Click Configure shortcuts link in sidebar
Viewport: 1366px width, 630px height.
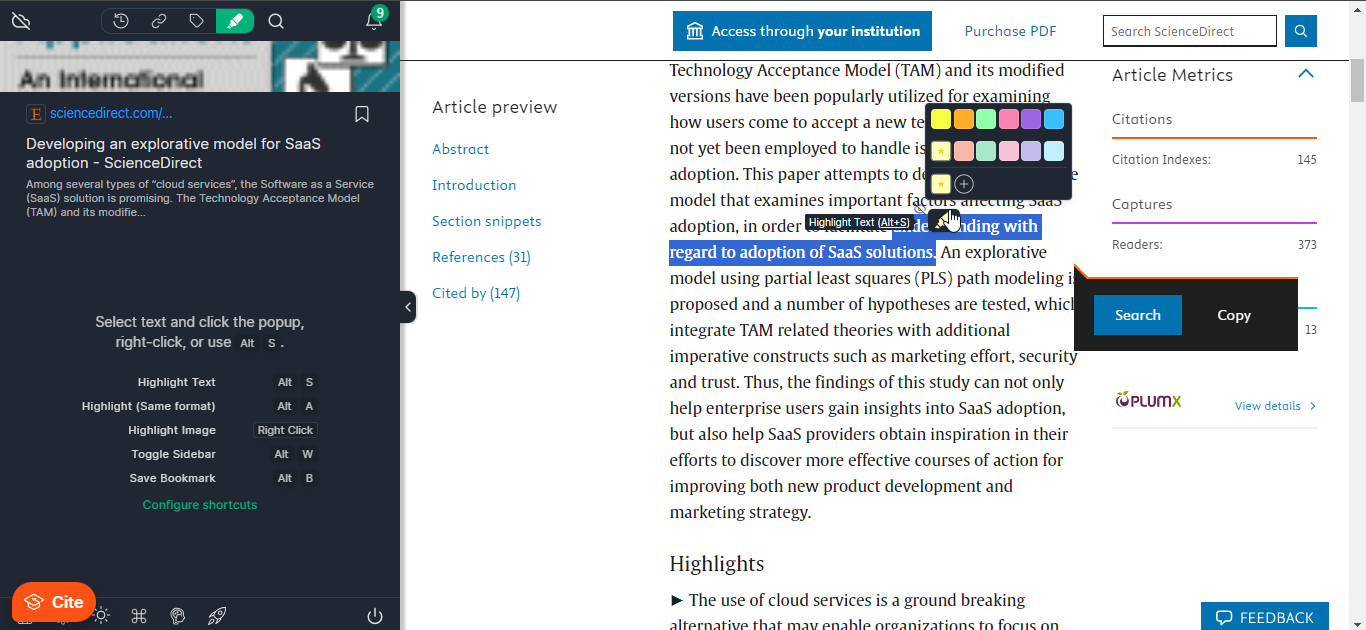[x=200, y=505]
